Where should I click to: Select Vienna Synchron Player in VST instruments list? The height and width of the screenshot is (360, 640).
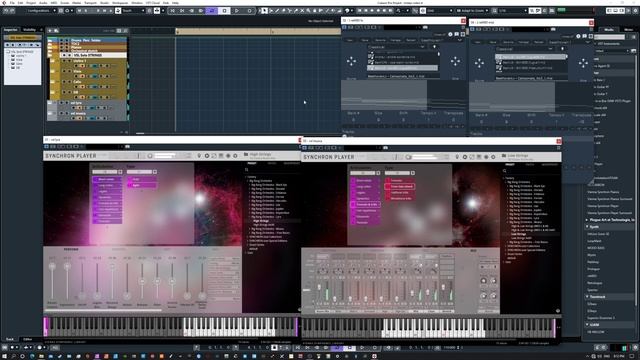[x=603, y=206]
